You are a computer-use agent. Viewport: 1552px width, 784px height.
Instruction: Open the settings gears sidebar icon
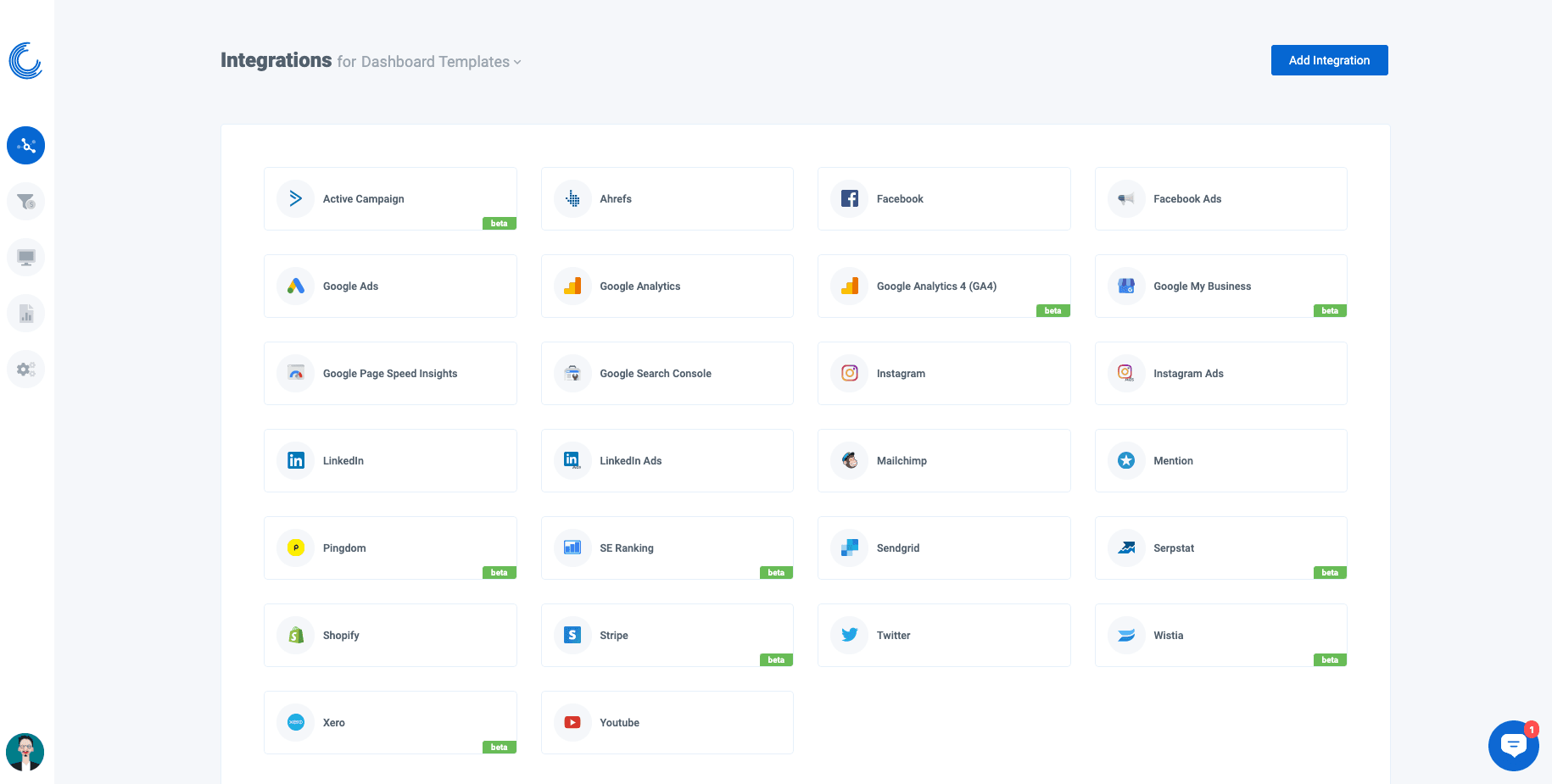click(x=25, y=370)
